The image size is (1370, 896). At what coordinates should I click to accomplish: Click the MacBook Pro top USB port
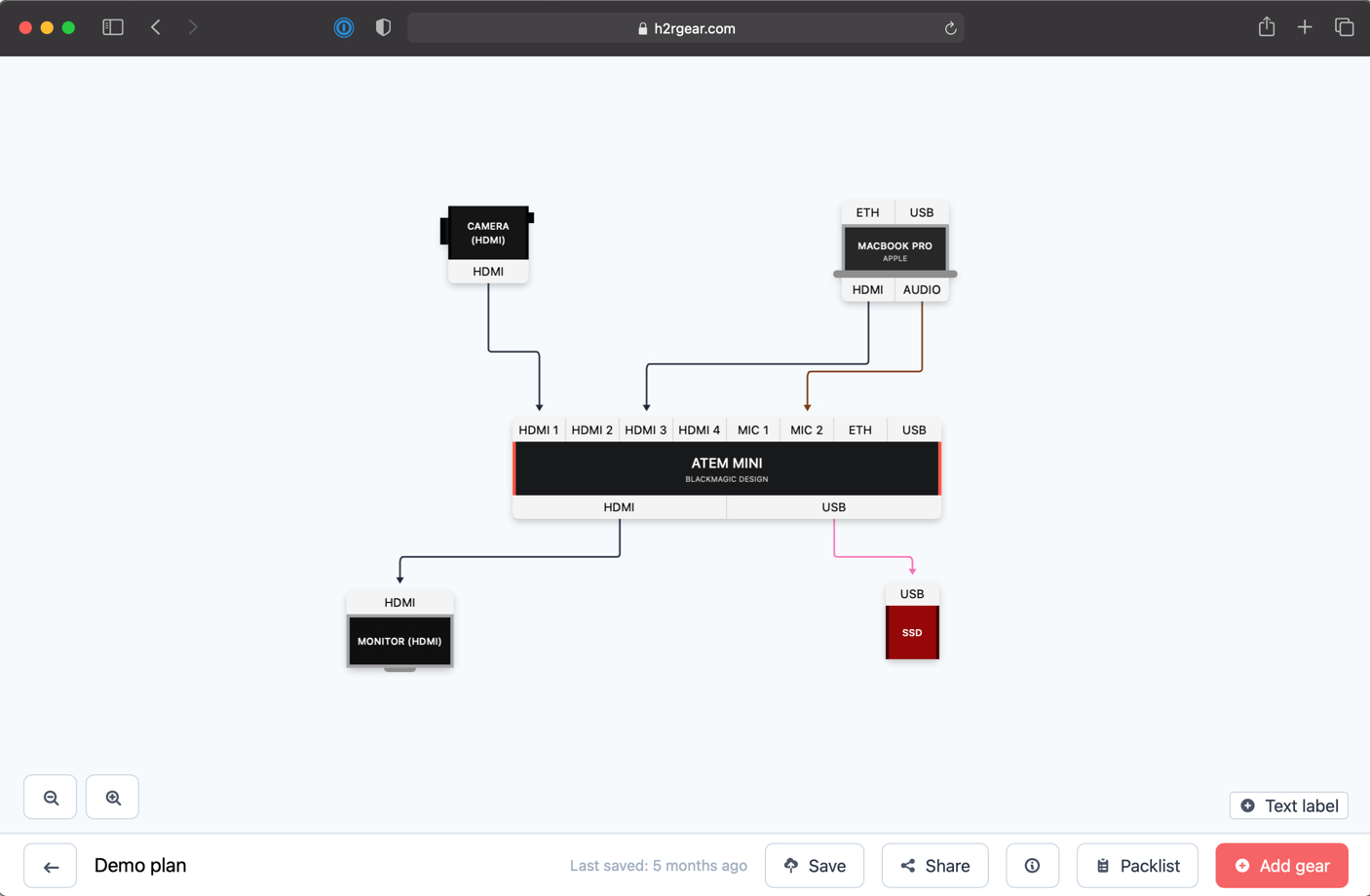(922, 212)
